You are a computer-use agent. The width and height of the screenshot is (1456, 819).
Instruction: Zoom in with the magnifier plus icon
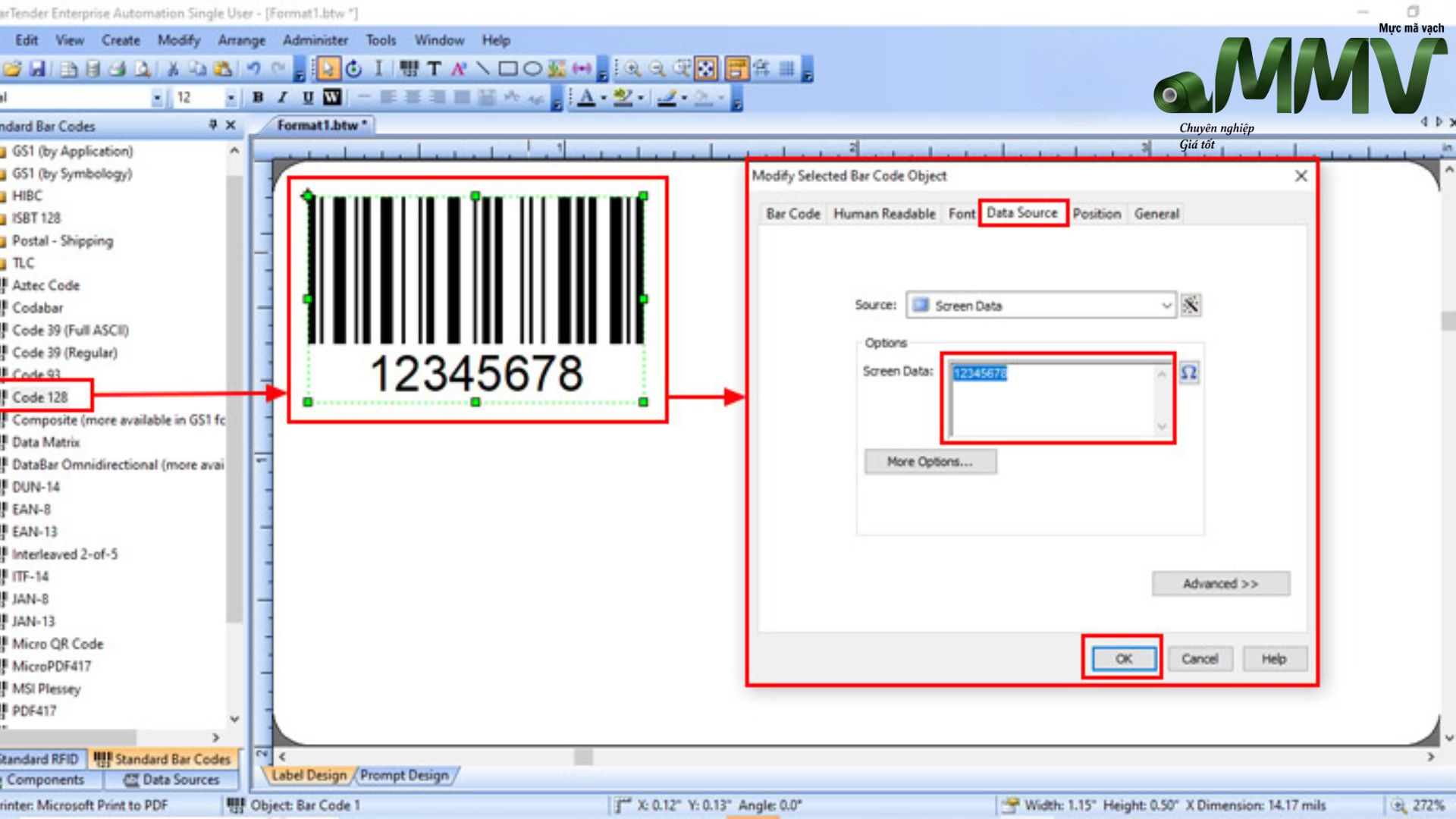pos(632,69)
